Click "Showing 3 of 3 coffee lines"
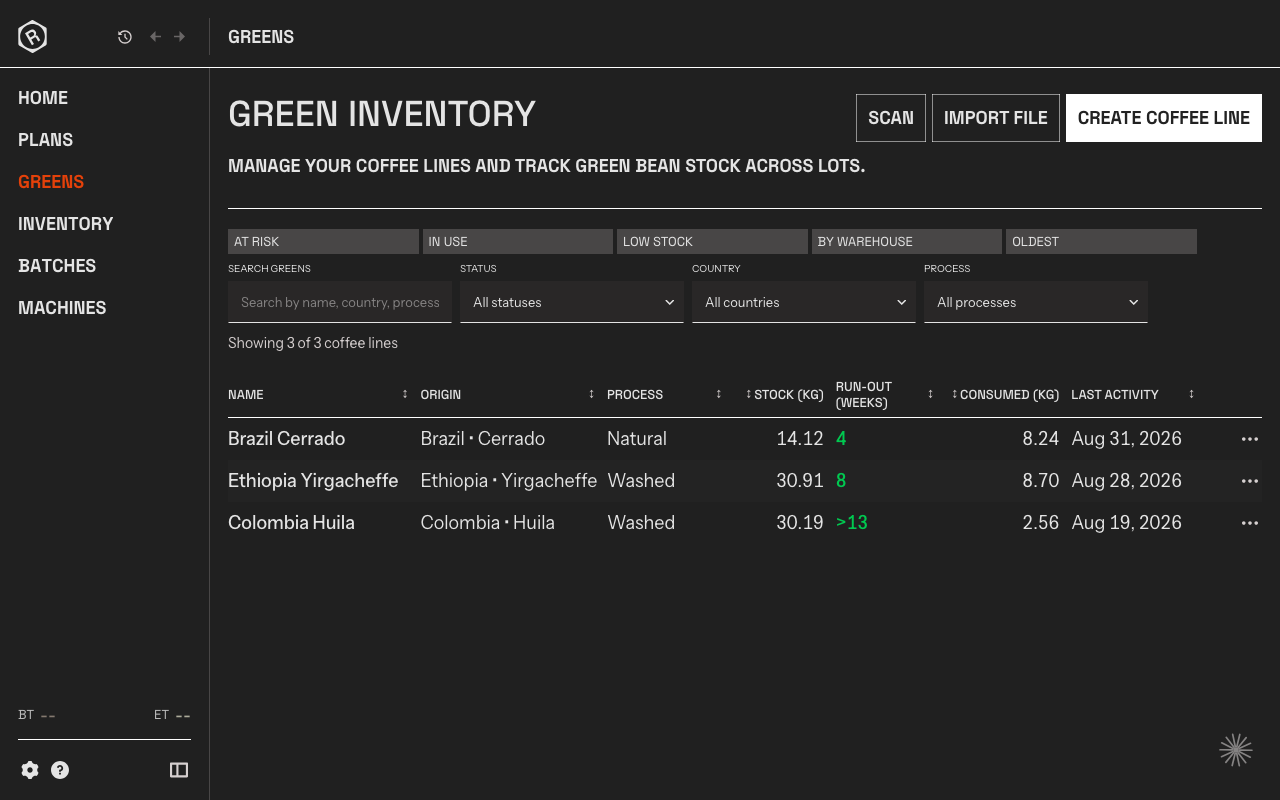 coord(313,343)
